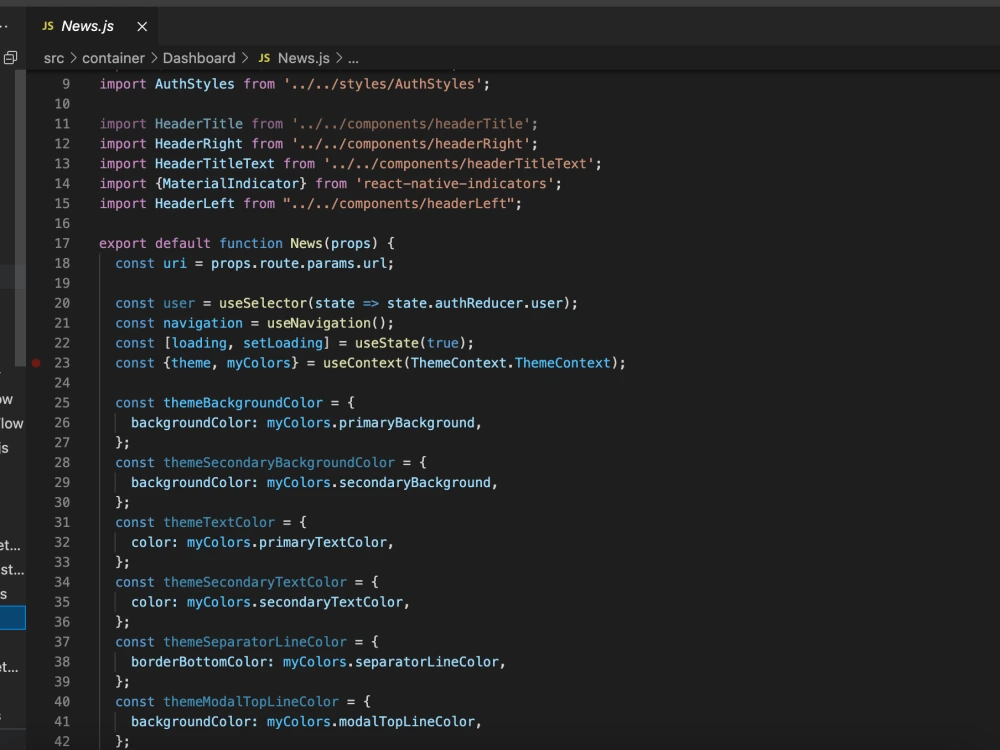Click 'themeSeparatorLineColor' on line 37
This screenshot has height=750, width=1000.
pos(255,642)
